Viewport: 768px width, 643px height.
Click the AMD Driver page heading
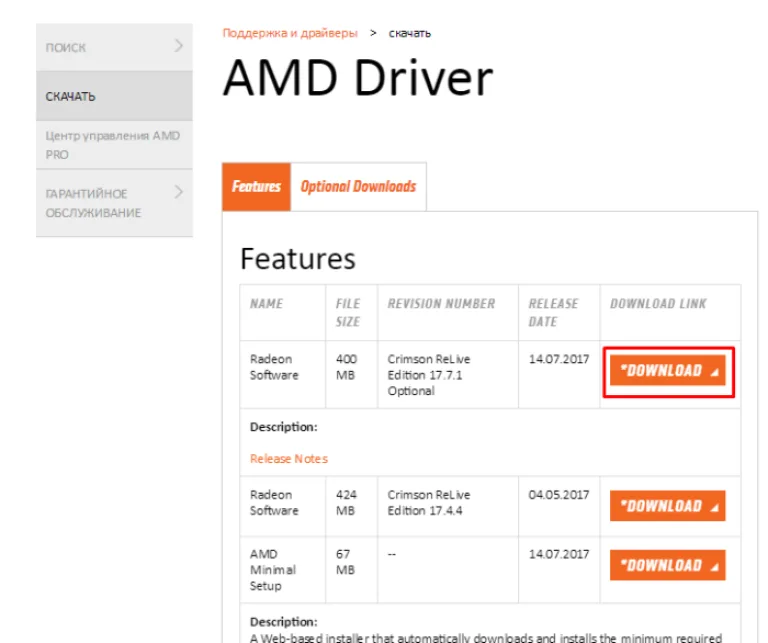point(358,77)
